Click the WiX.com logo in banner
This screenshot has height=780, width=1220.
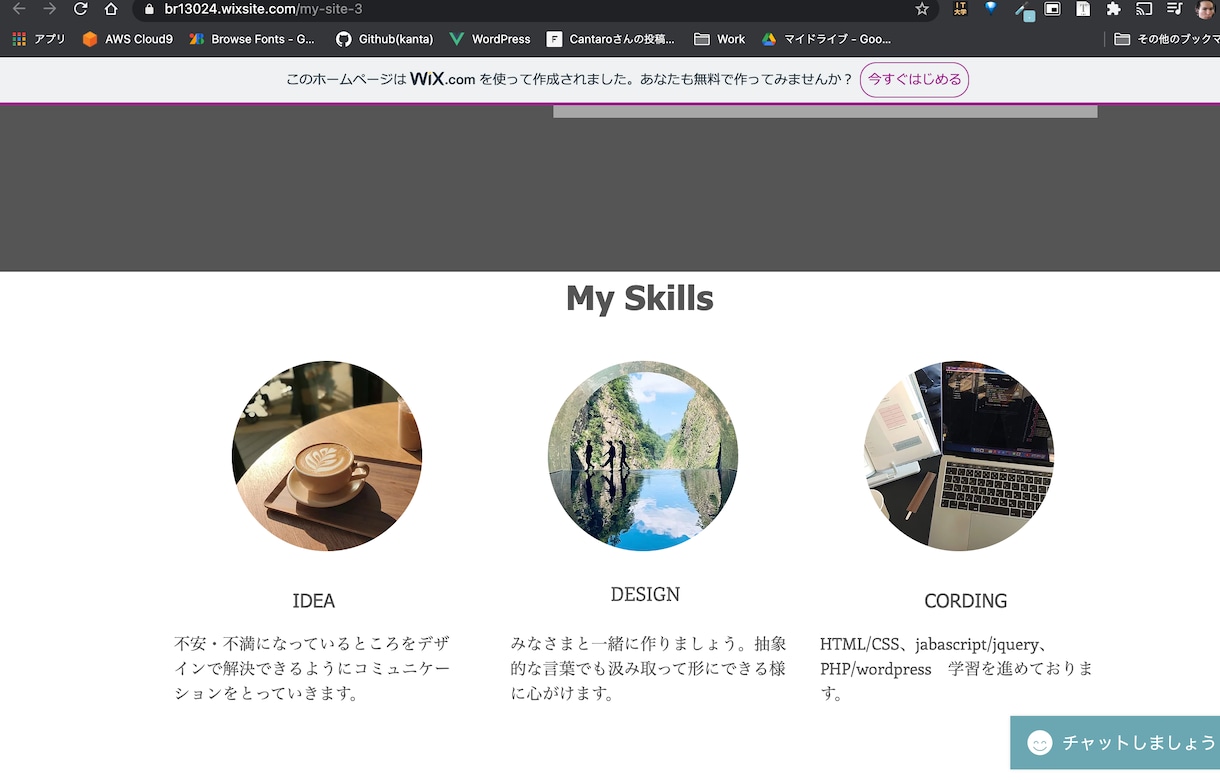(x=442, y=79)
